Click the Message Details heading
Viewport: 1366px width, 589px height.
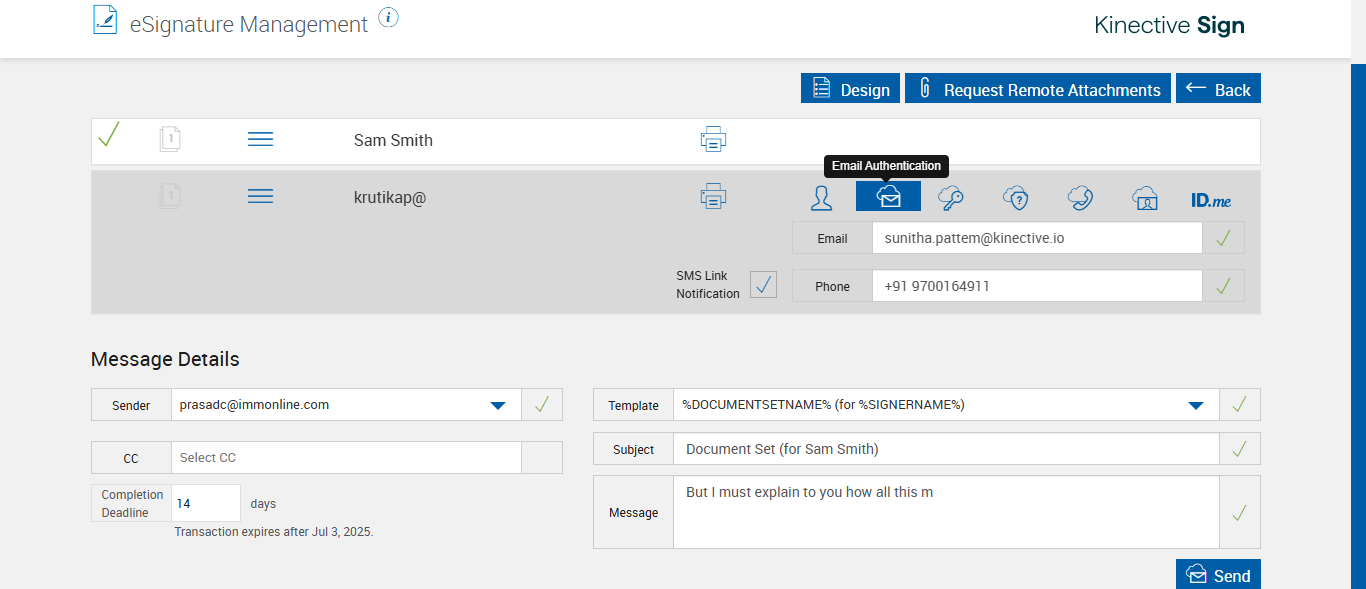tap(165, 359)
